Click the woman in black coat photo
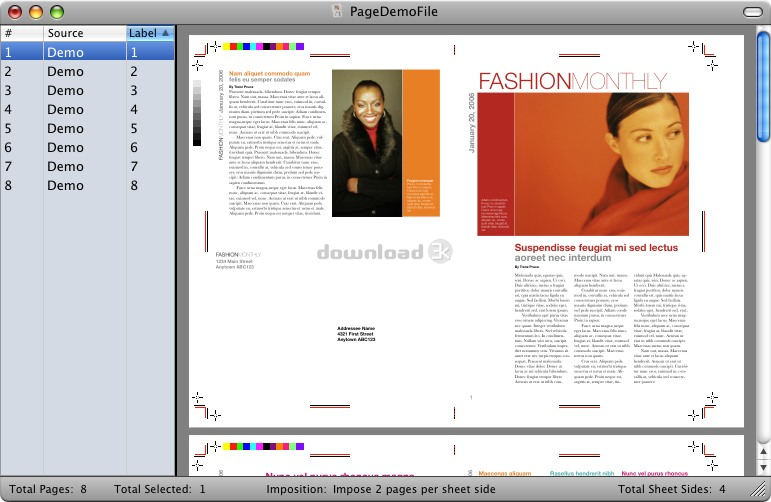The image size is (771, 502). pyautogui.click(x=367, y=143)
